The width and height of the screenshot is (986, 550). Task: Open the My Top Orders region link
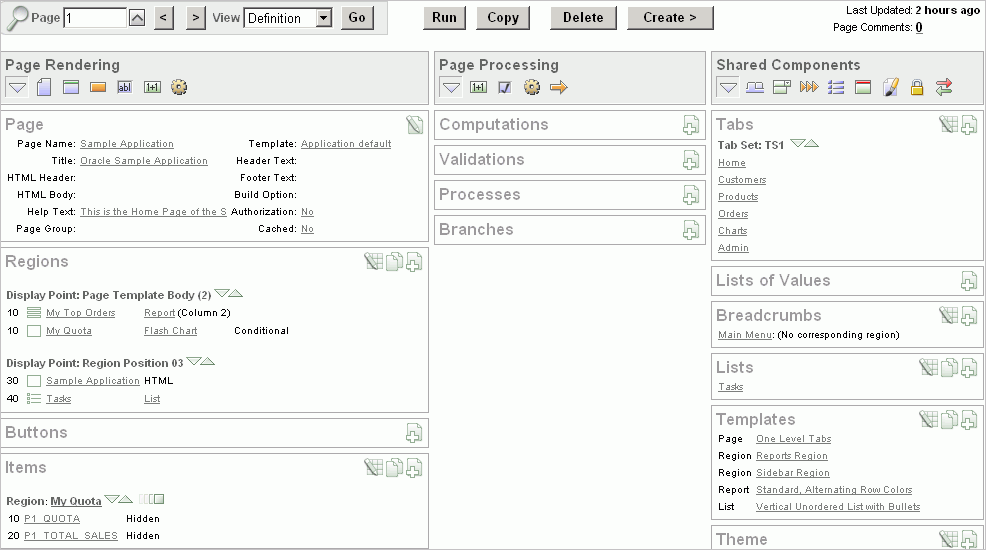point(80,313)
